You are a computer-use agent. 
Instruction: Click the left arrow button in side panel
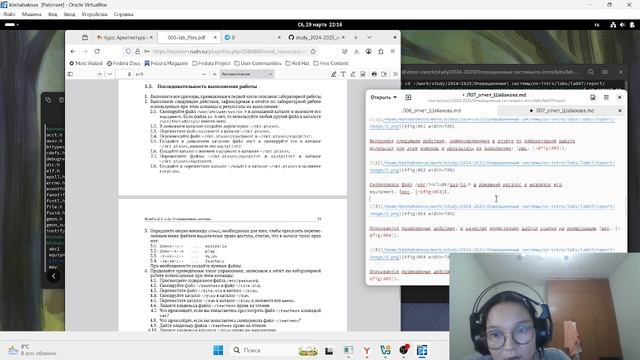[x=53, y=276]
